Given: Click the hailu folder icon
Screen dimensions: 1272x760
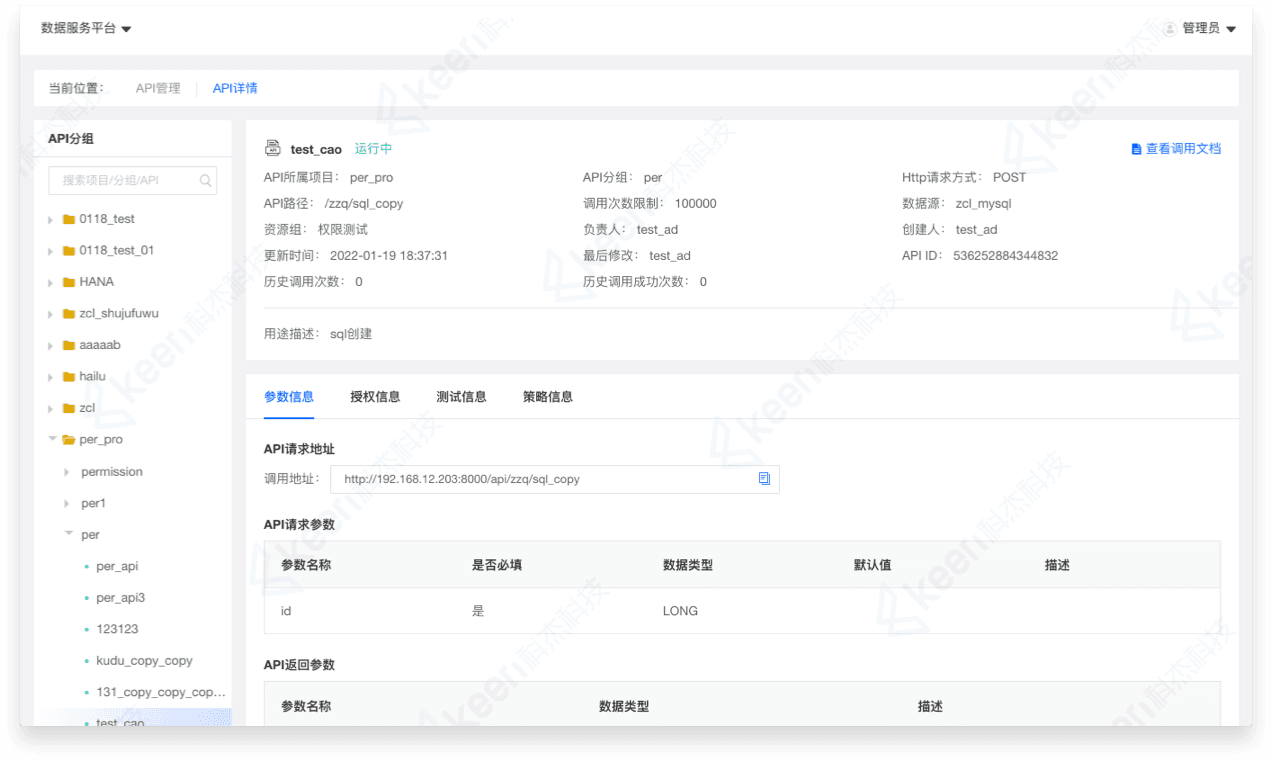Looking at the screenshot, I should [69, 377].
